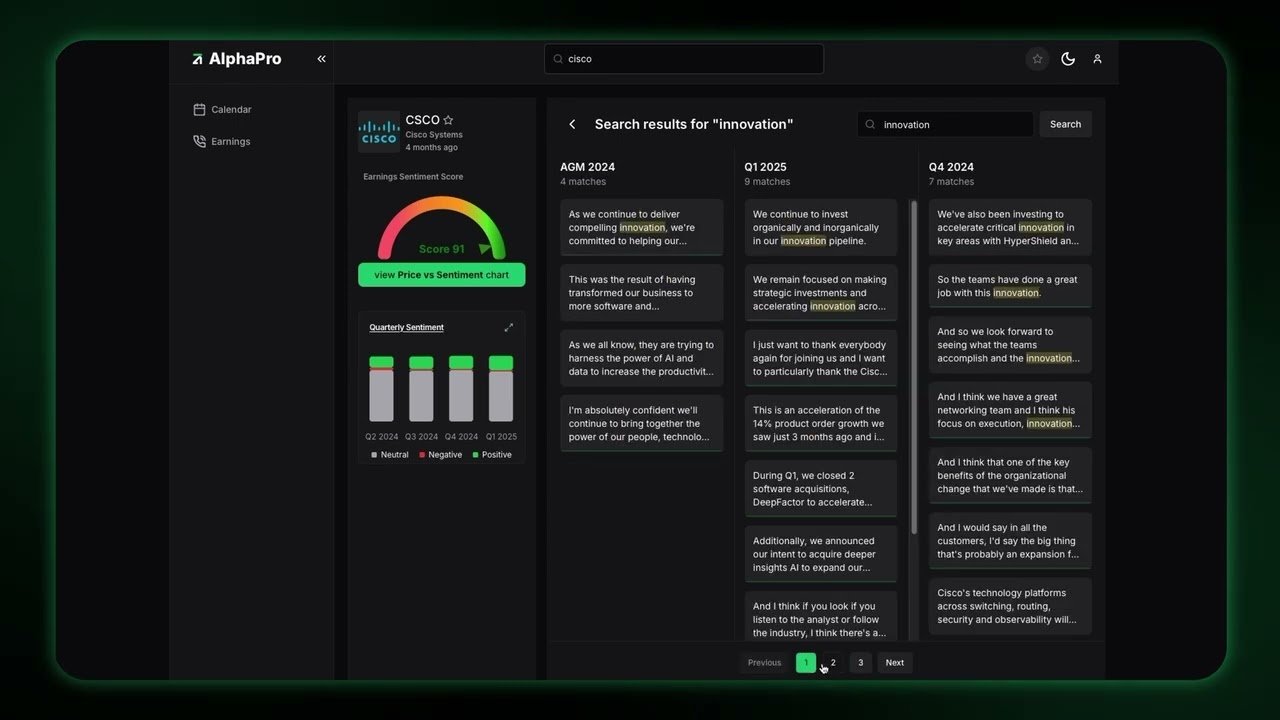This screenshot has width=1280, height=720.
Task: Click the AGM 2024 column heading
Action: point(587,167)
